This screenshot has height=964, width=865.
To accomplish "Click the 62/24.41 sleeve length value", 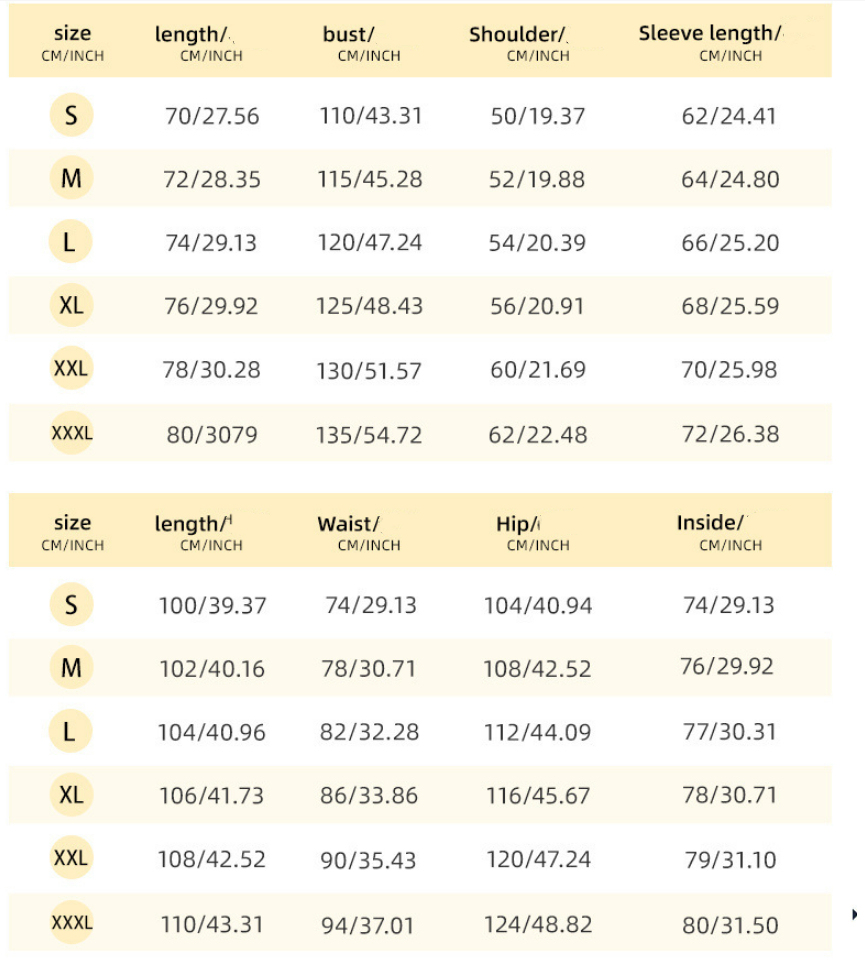I will coord(729,116).
